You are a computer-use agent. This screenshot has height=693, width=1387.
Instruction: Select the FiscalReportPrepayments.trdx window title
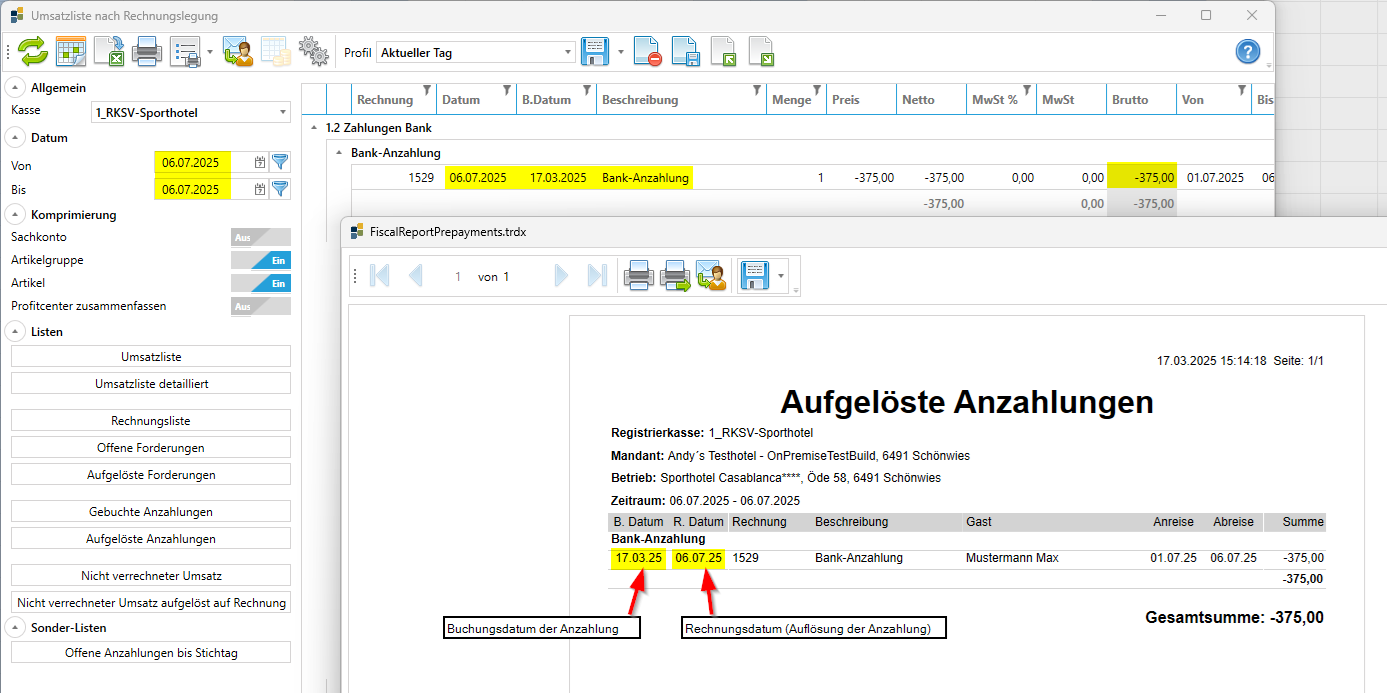pos(450,231)
